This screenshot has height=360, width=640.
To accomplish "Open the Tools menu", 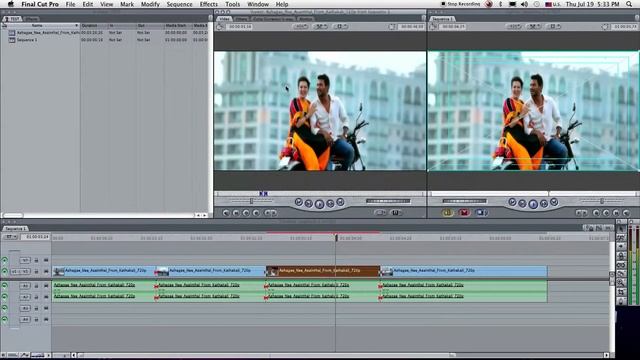I will click(232, 4).
